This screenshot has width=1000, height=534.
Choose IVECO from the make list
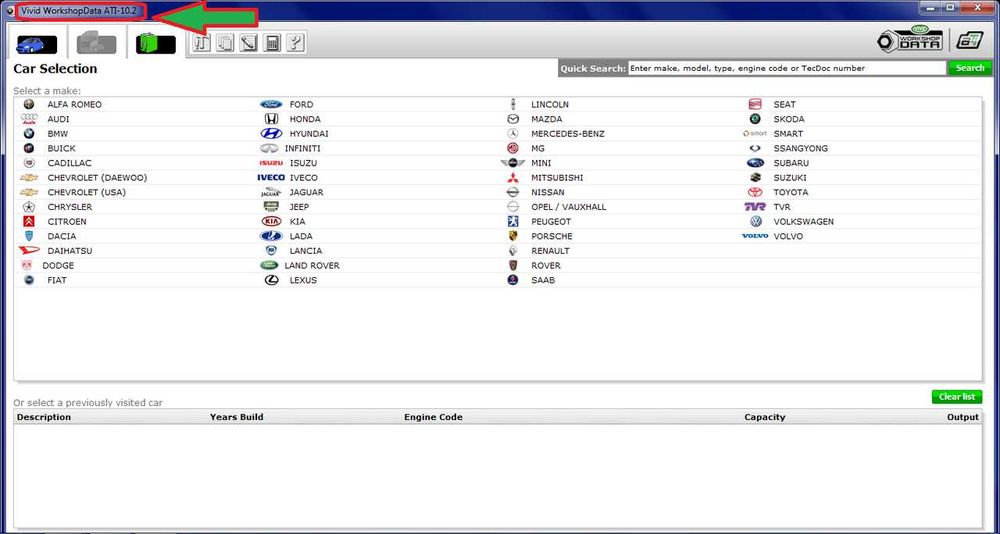[304, 177]
